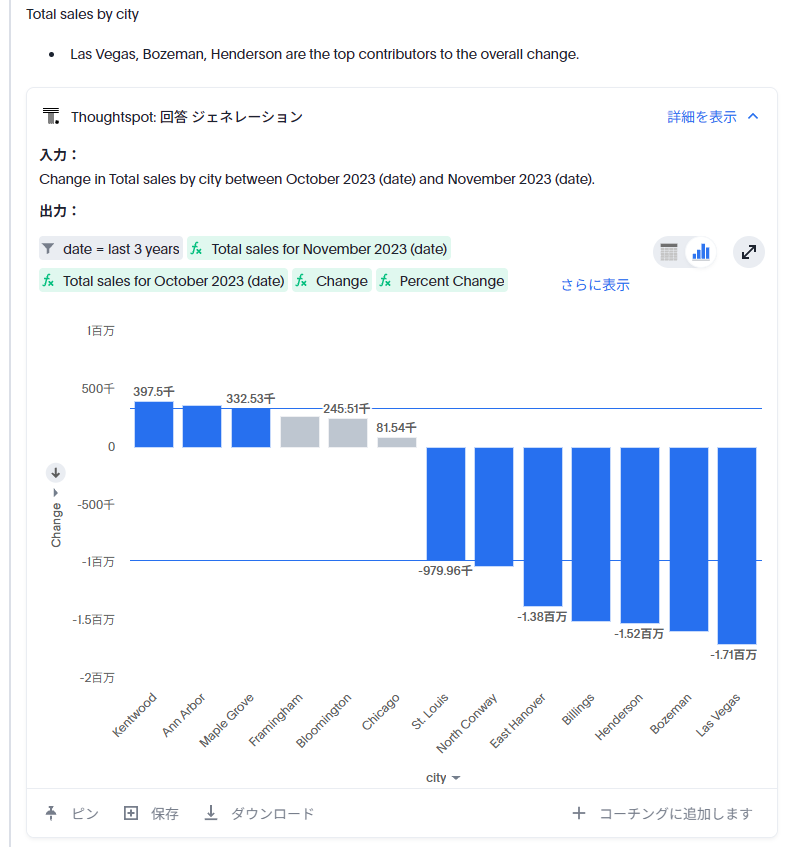Screen dimensions: 788x847
Task: Click the Percent Change formula chip
Action: tap(441, 281)
